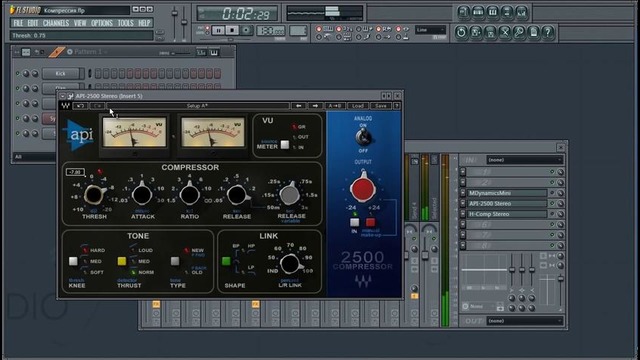The width and height of the screenshot is (640, 360).
Task: Toggle the compressor IN bypass button
Action: click(x=354, y=222)
